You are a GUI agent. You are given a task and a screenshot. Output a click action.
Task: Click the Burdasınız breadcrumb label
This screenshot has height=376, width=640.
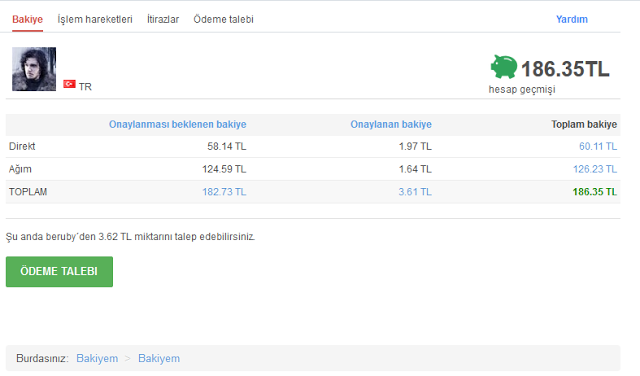pyautogui.click(x=42, y=358)
